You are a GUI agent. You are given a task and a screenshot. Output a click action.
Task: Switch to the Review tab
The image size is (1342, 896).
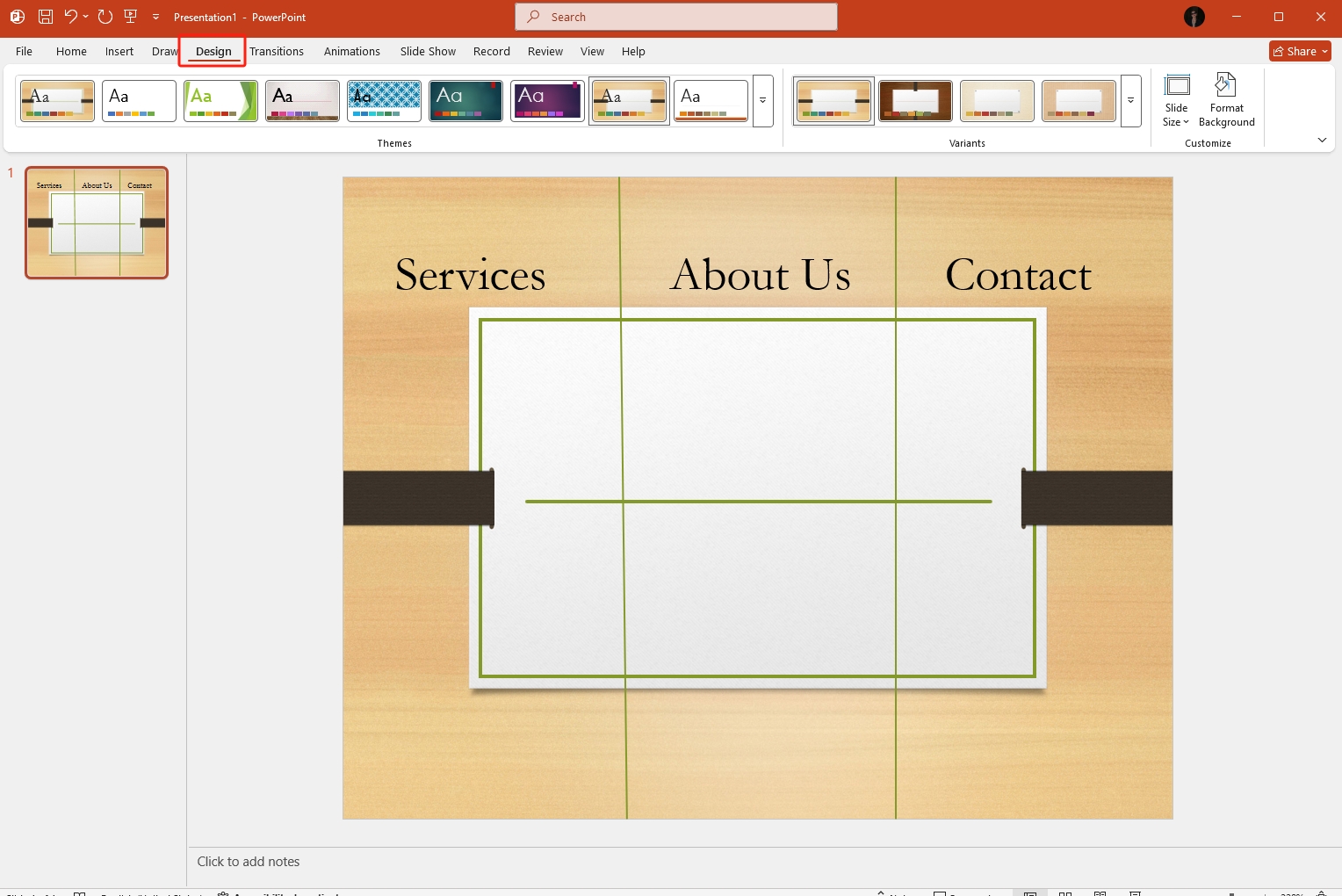pos(545,51)
